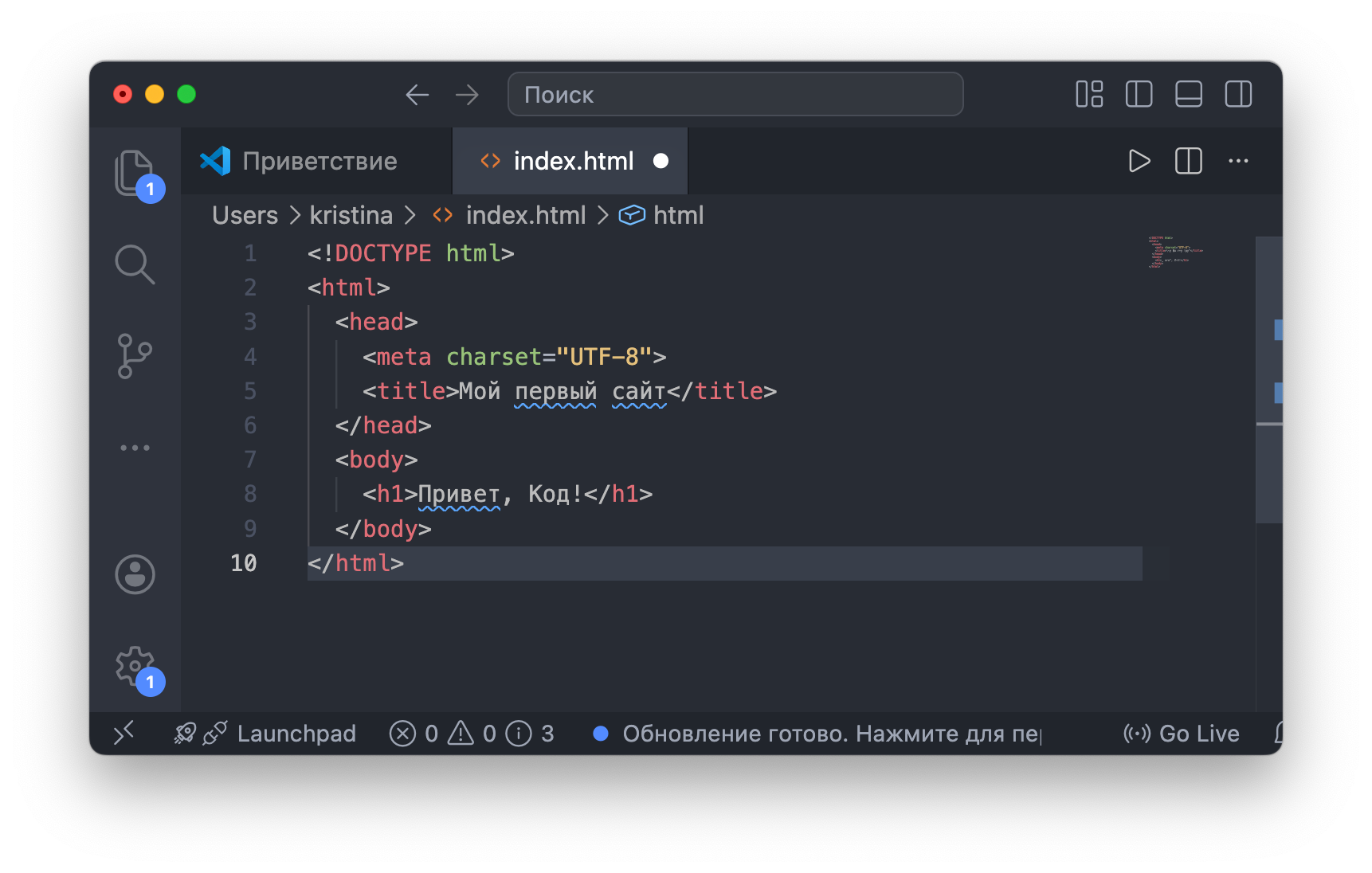Open Manage settings gear with badge
Viewport: 1372px width, 873px height.
click(x=135, y=666)
